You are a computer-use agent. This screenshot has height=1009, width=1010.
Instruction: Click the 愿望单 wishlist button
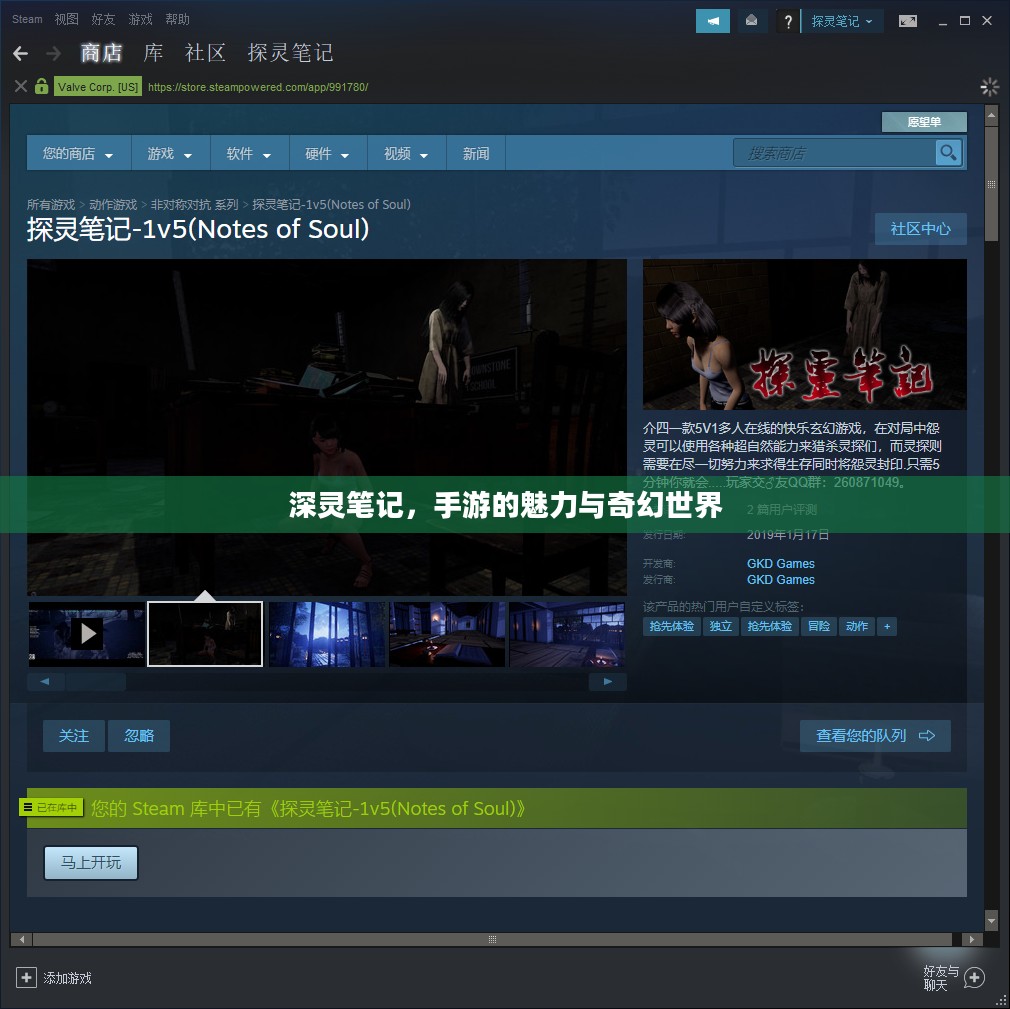[924, 122]
